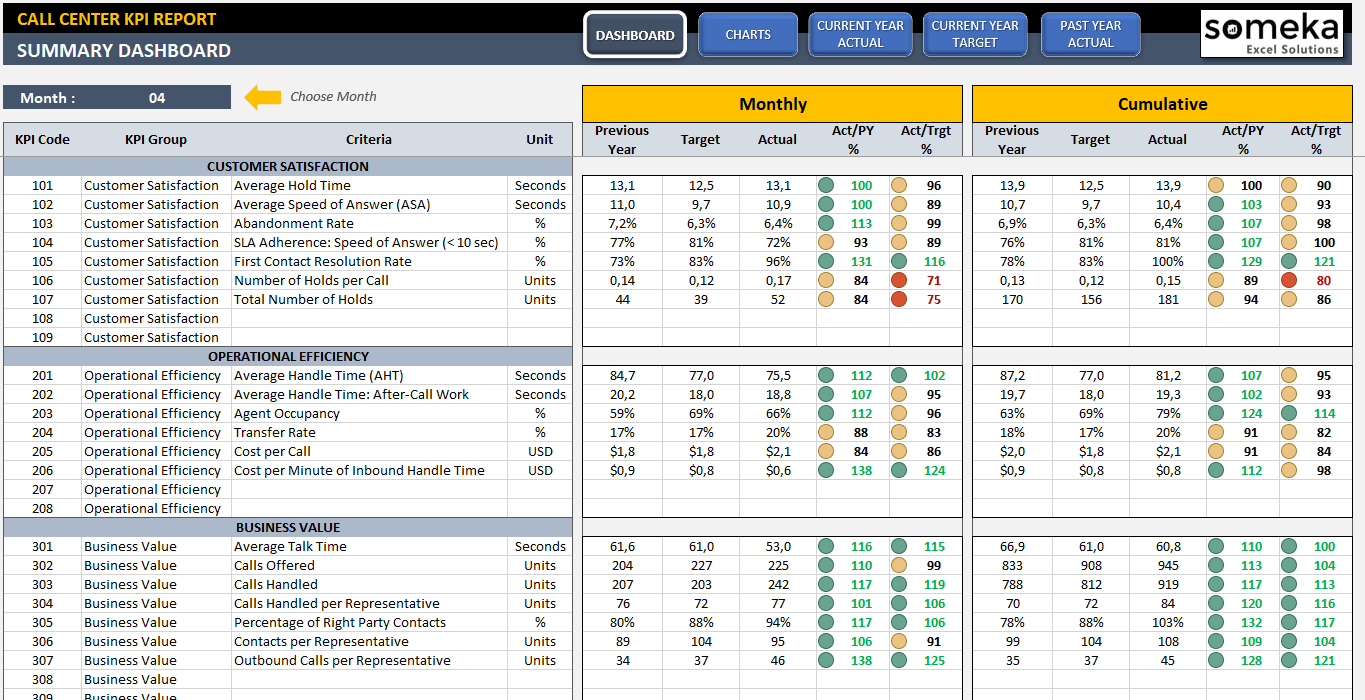Open the Dashboard view
The height and width of the screenshot is (700, 1365).
click(x=635, y=35)
